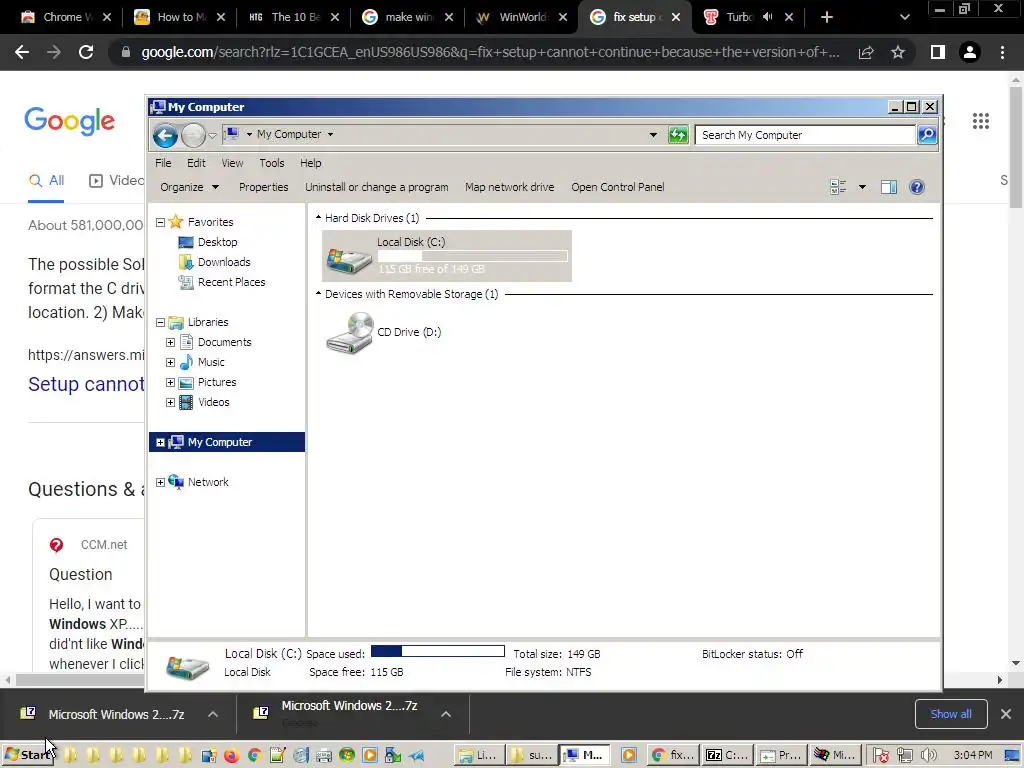Expand the Music library node
The width and height of the screenshot is (1024, 768).
tap(170, 362)
